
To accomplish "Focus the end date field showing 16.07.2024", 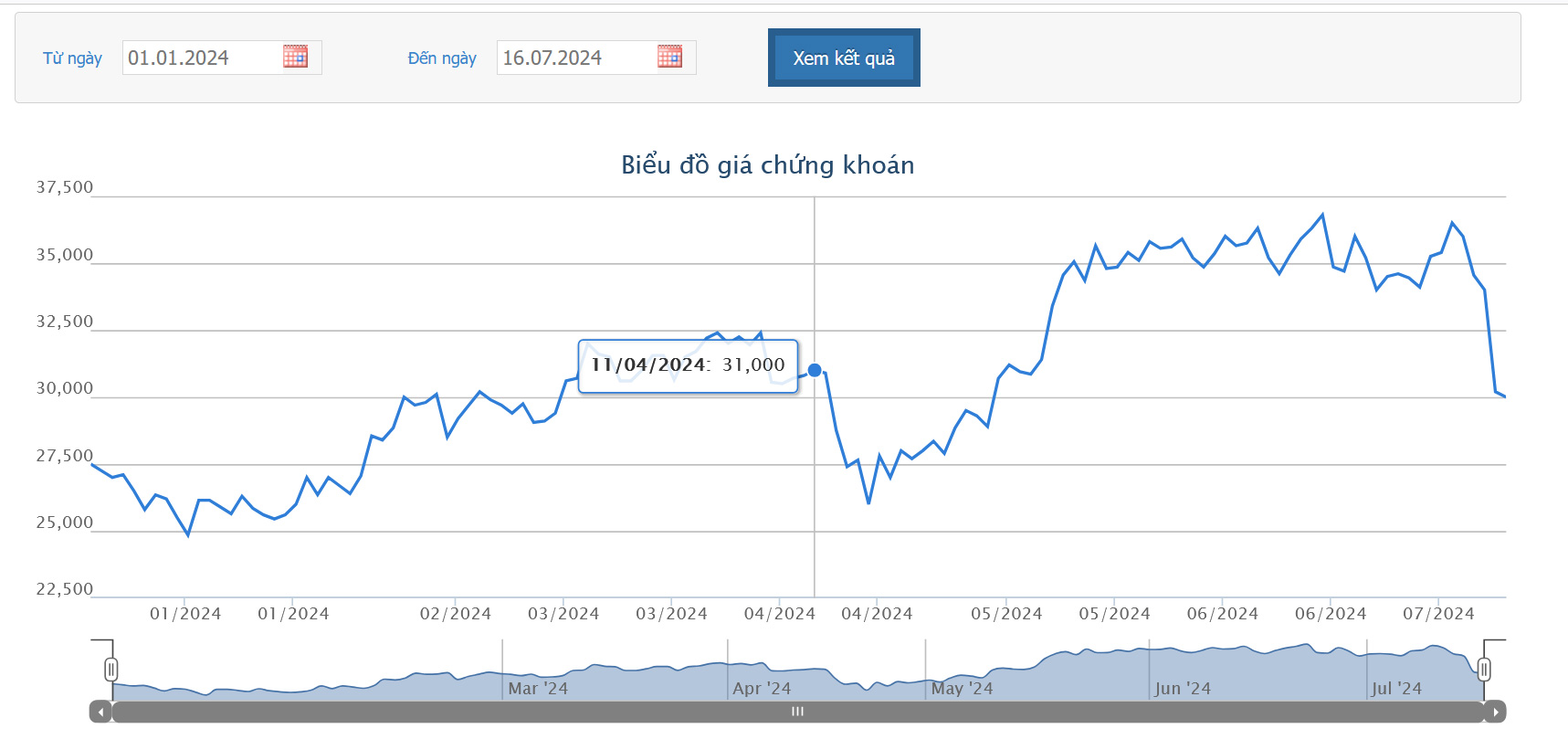I will pyautogui.click(x=575, y=58).
